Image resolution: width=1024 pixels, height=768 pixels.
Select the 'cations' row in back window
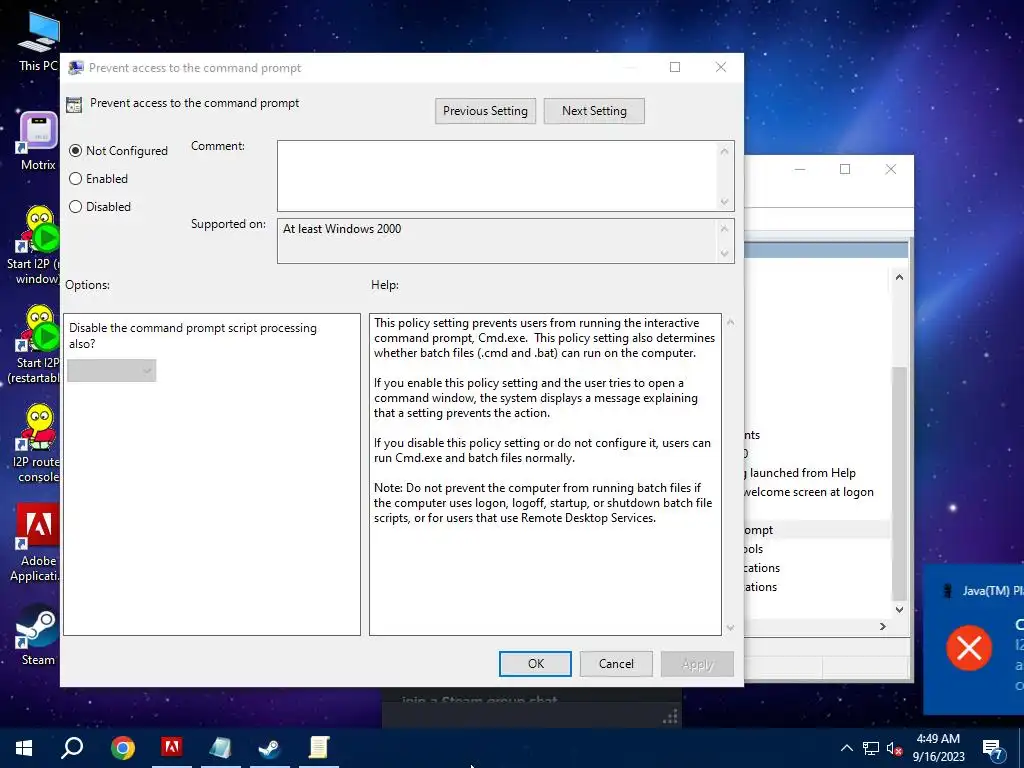(x=763, y=568)
